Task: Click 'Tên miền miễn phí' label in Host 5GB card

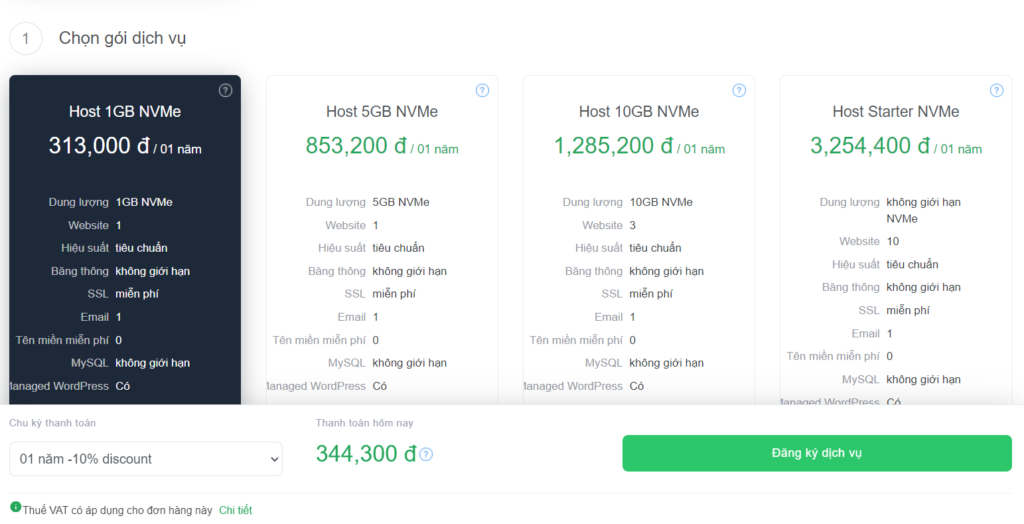Action: tap(319, 340)
